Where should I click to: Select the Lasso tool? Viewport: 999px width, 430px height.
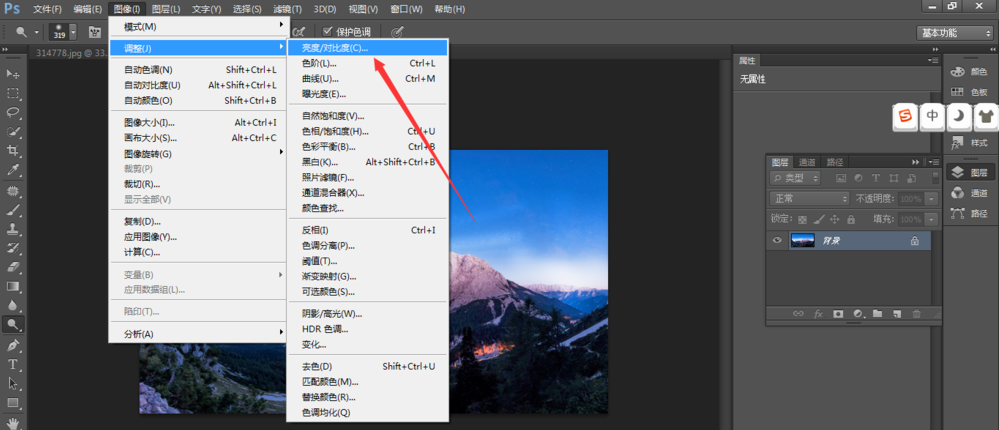[x=13, y=112]
